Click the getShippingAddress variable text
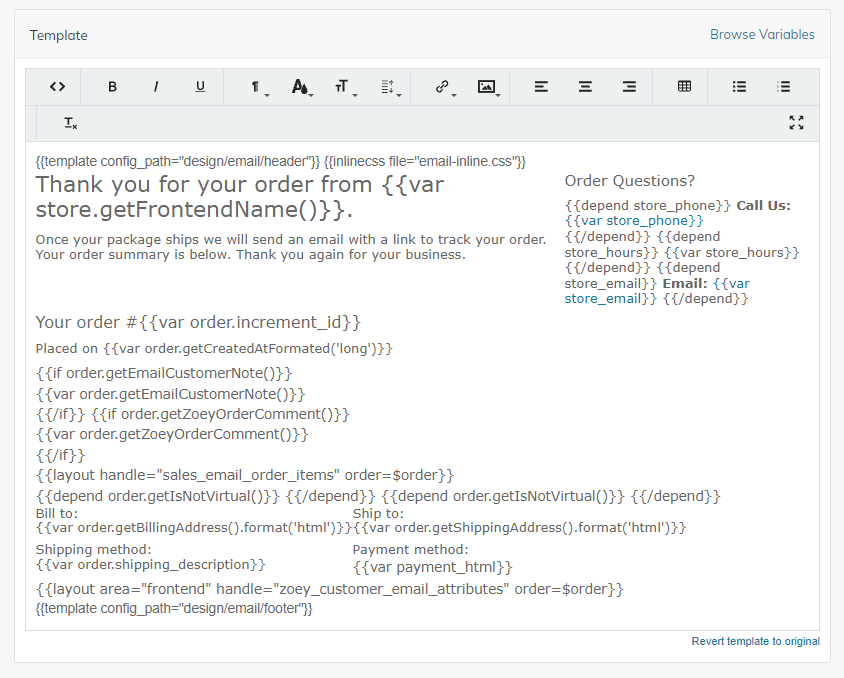This screenshot has height=678, width=844. pos(519,527)
